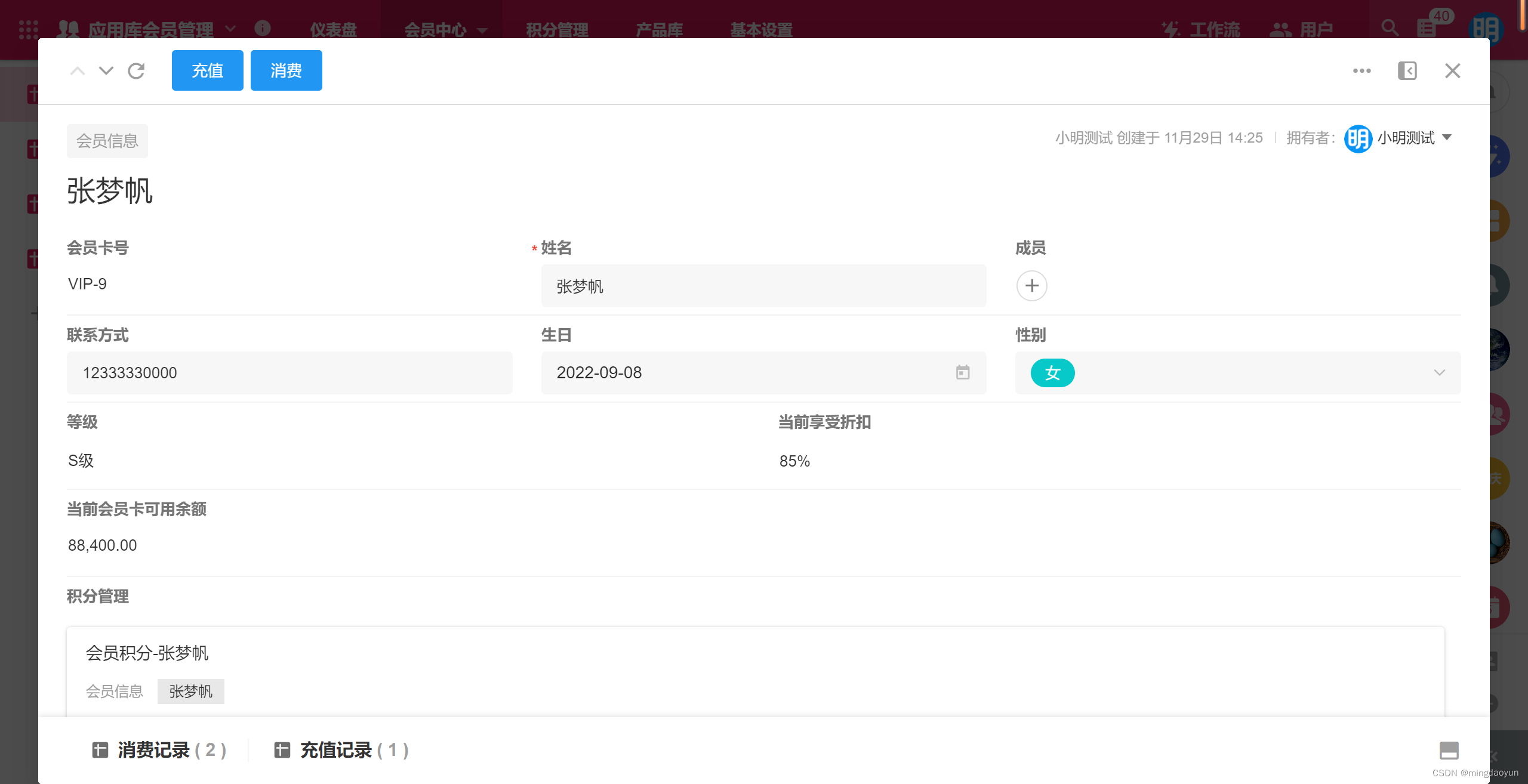The height and width of the screenshot is (784, 1528).
Task: Click the 联系方式 input field
Action: (289, 373)
